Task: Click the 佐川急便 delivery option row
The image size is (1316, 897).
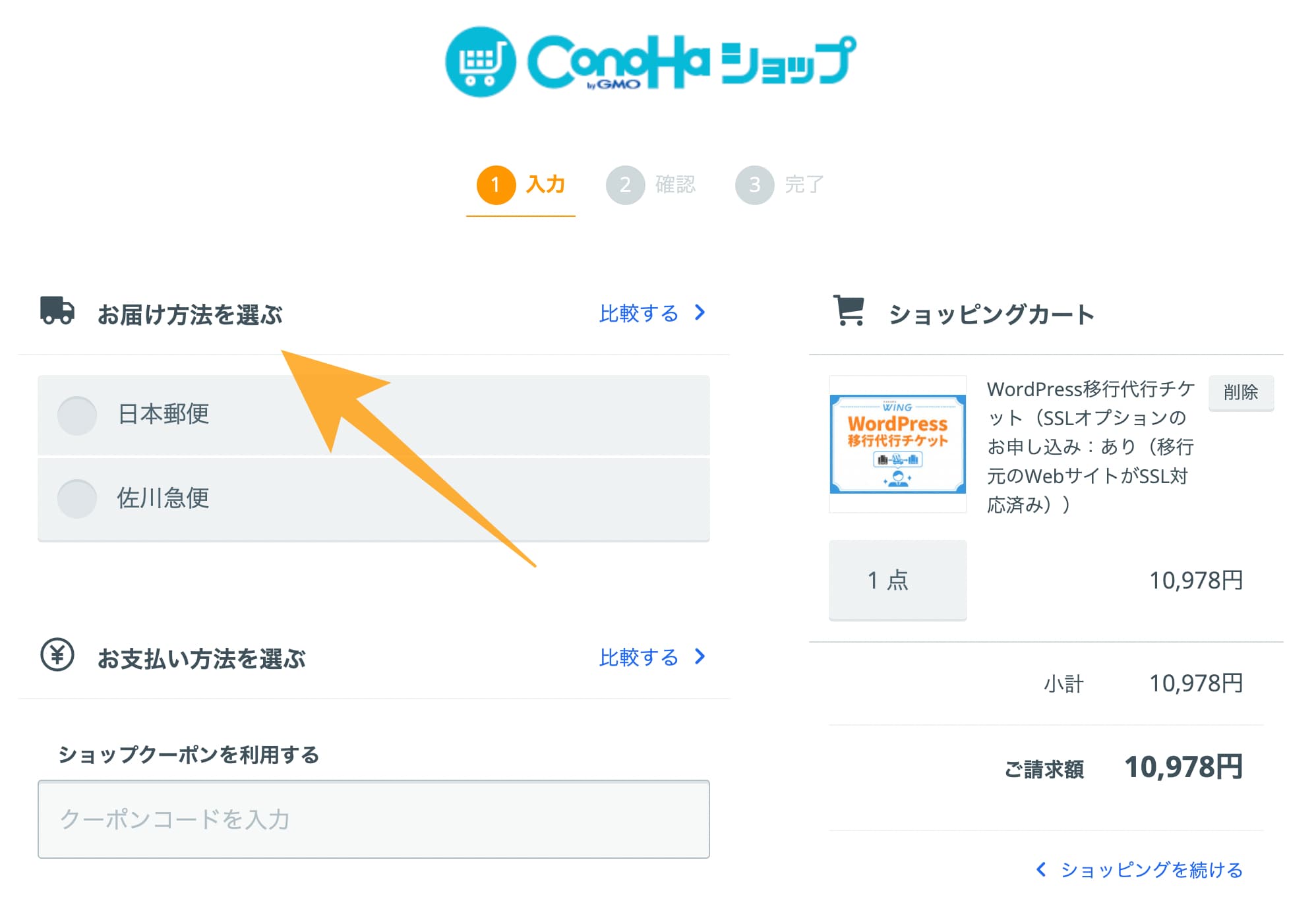Action: click(374, 499)
